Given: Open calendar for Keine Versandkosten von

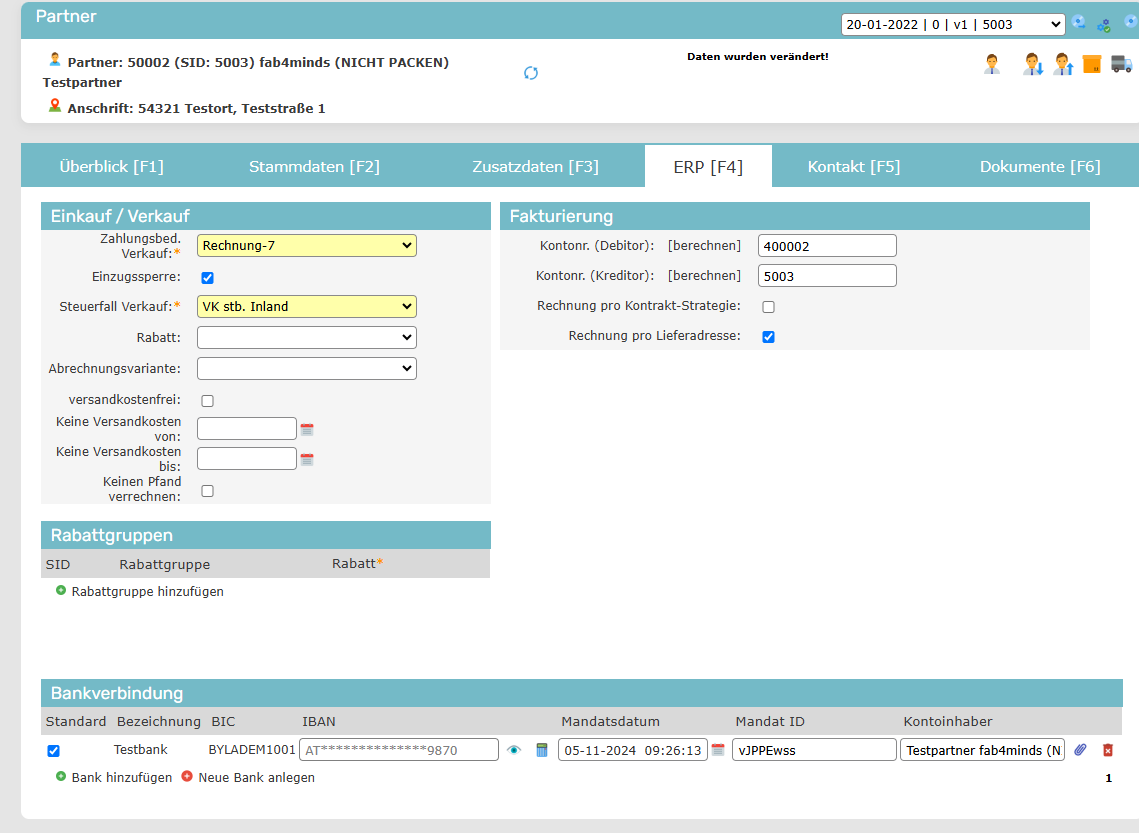Looking at the screenshot, I should [307, 430].
